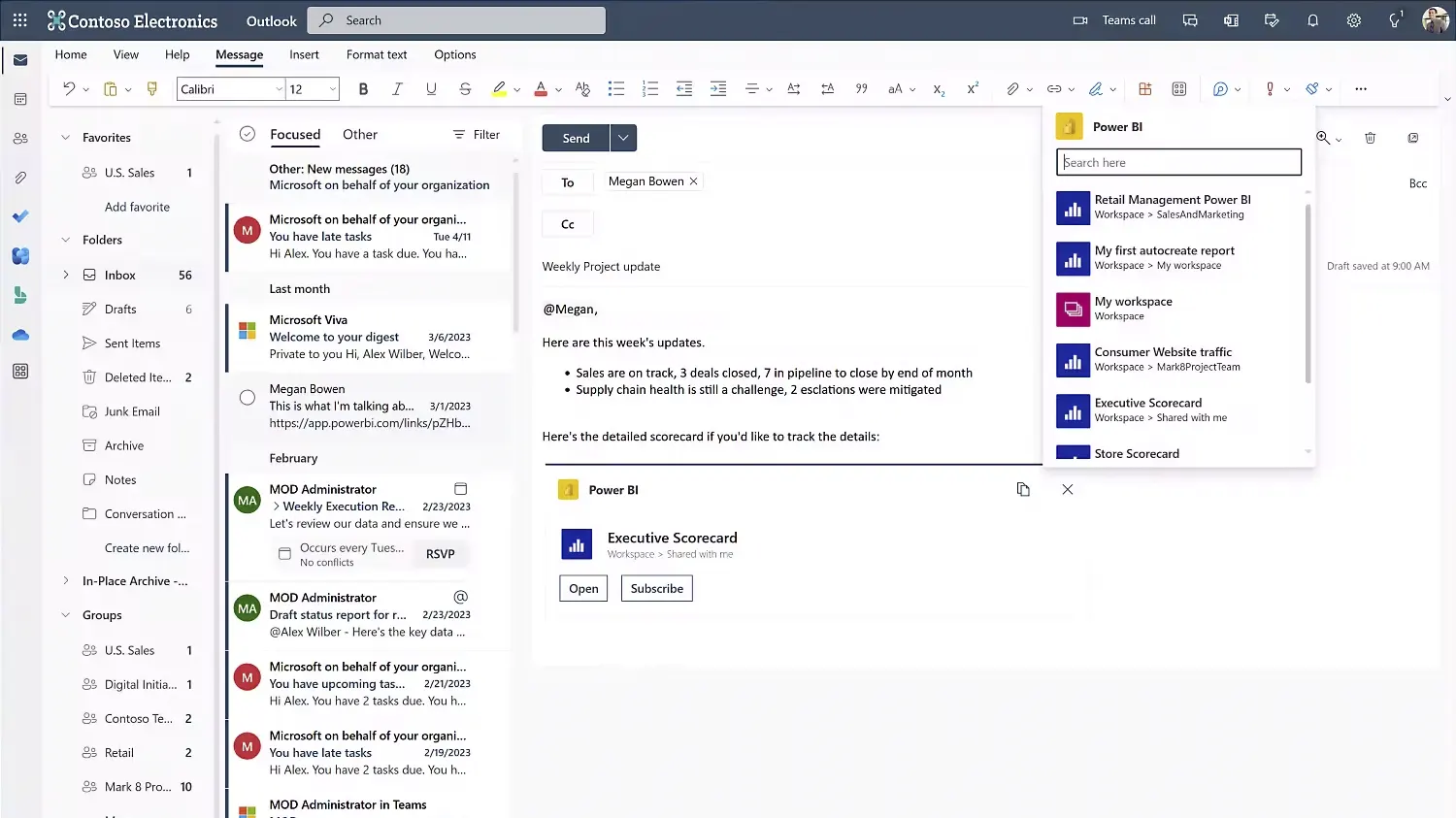This screenshot has height=818, width=1456.
Task: Select Retail Management Power BI report
Action: click(x=1178, y=207)
